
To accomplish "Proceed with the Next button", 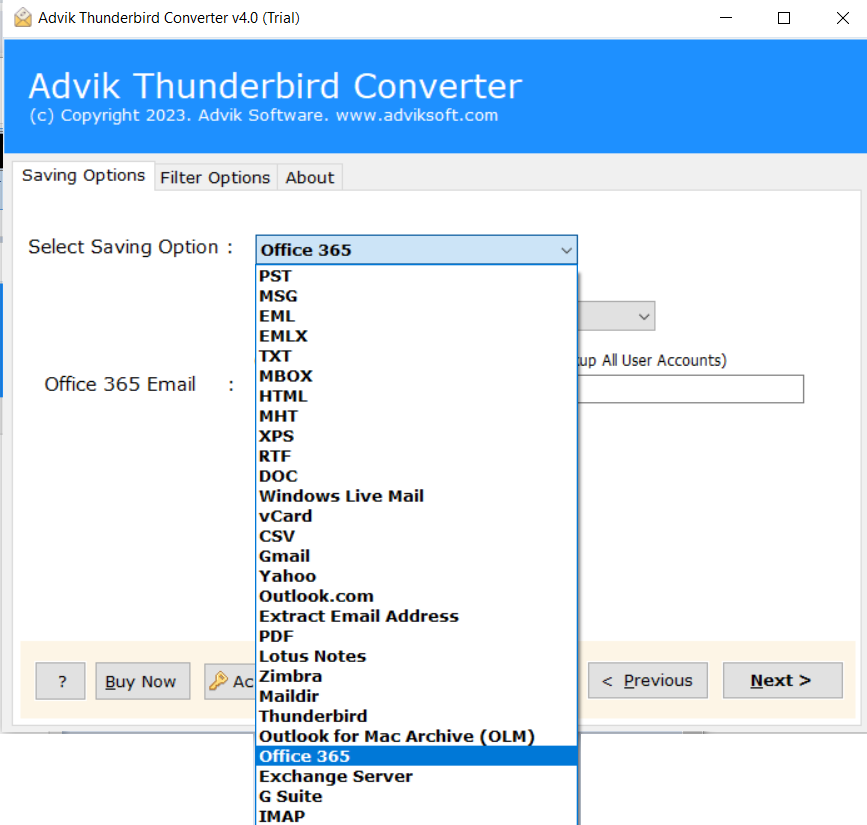I will click(782, 680).
